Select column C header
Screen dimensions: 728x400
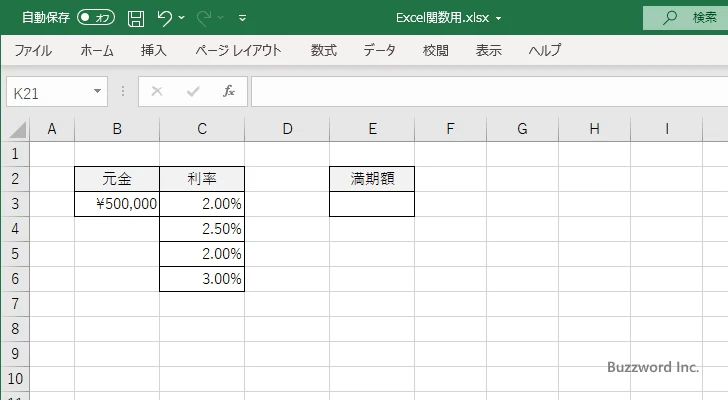(x=202, y=129)
